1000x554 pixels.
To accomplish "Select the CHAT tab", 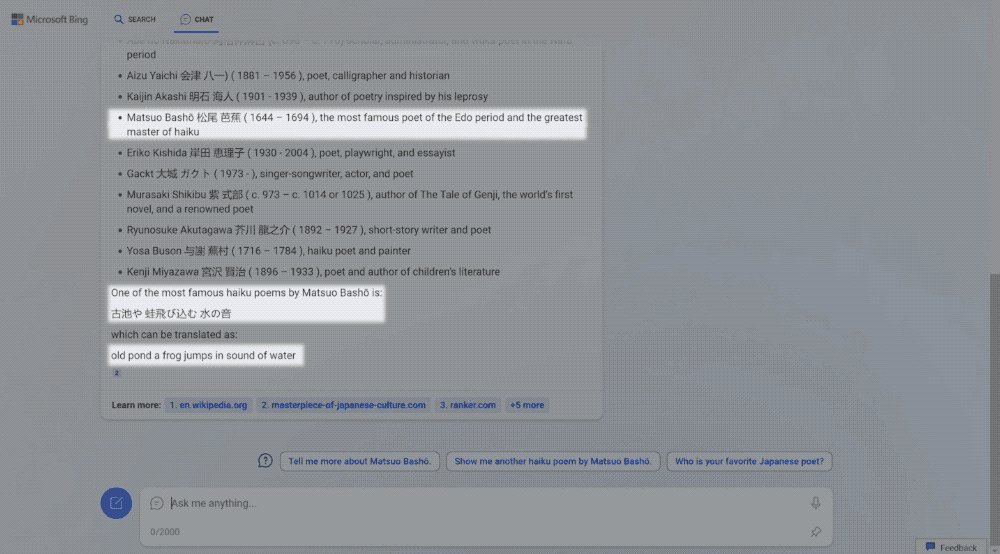I will (196, 19).
